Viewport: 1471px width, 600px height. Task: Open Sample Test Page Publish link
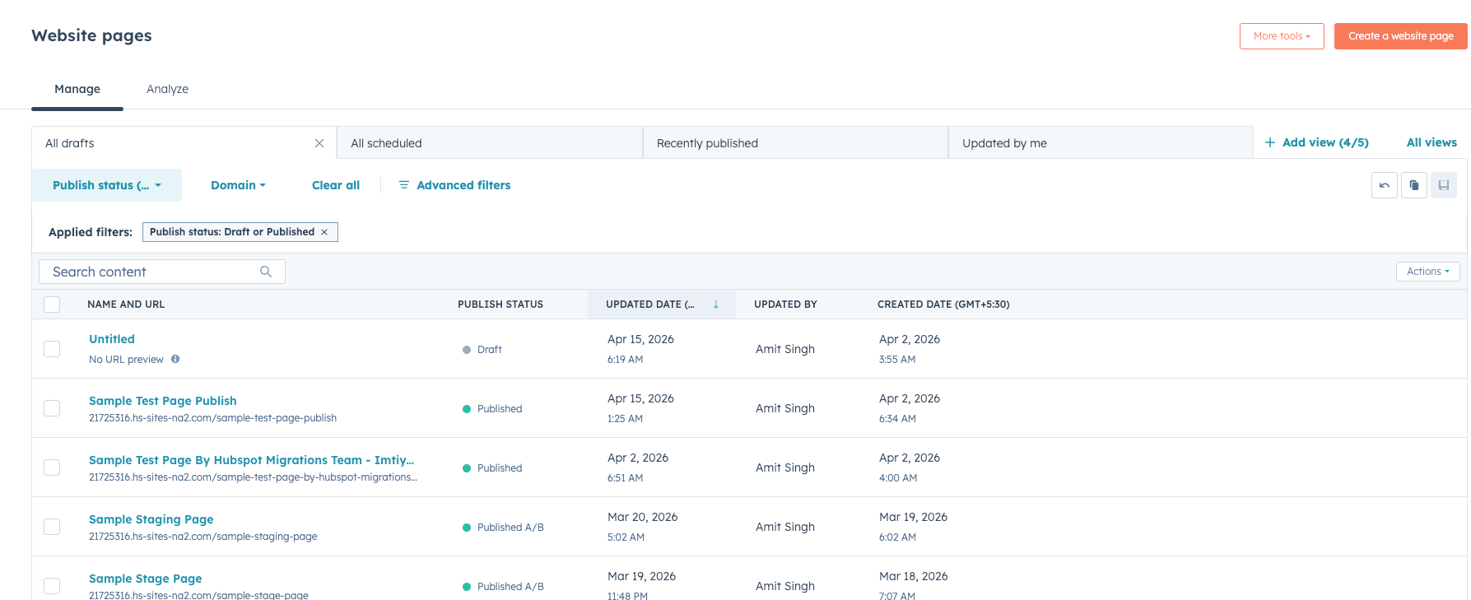coord(163,400)
